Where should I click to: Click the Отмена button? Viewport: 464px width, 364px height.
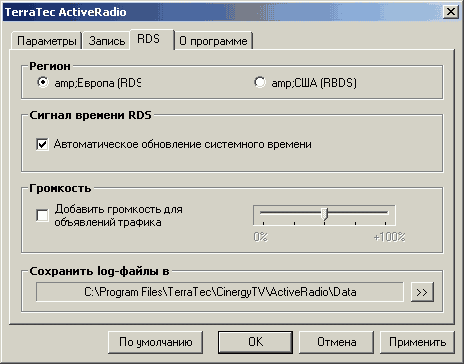click(x=336, y=342)
